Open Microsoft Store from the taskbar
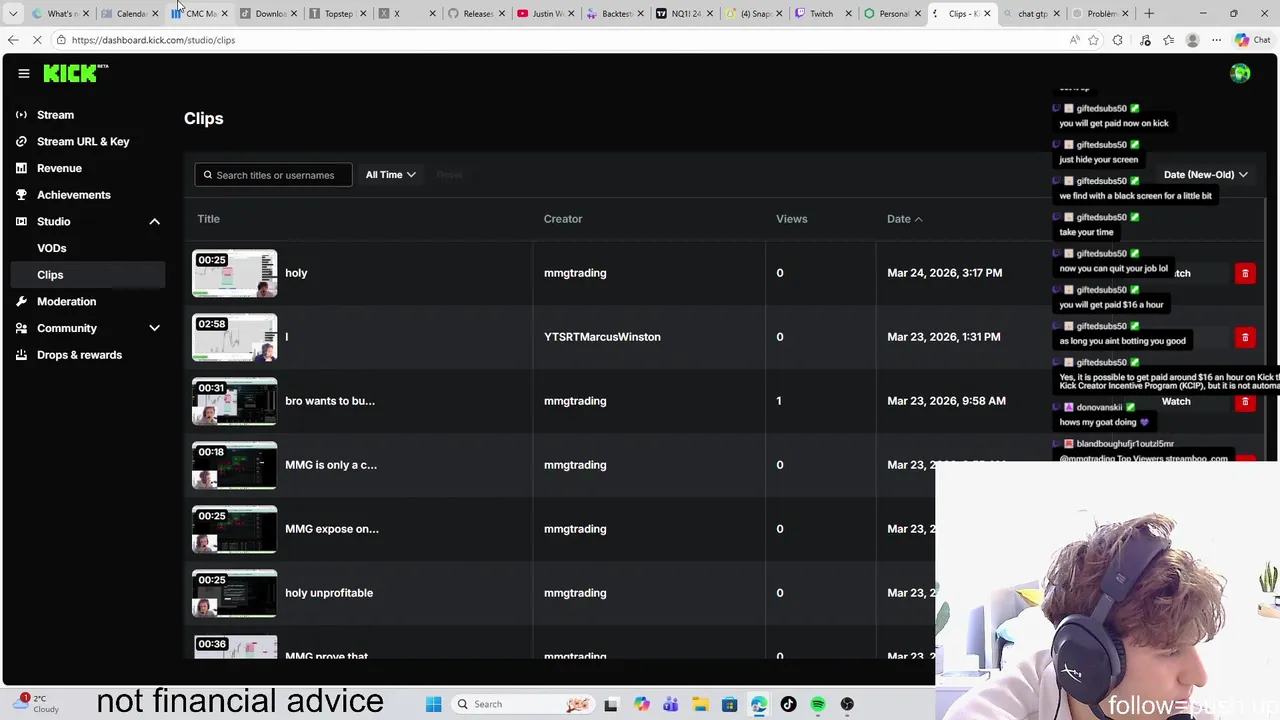The image size is (1280, 720). [x=729, y=704]
